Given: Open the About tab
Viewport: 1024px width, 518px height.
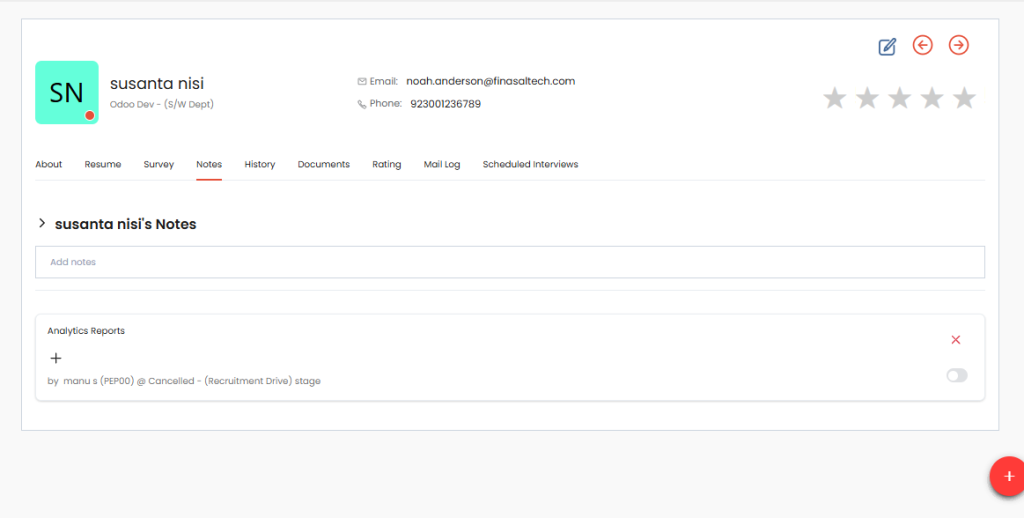Looking at the screenshot, I should (49, 164).
